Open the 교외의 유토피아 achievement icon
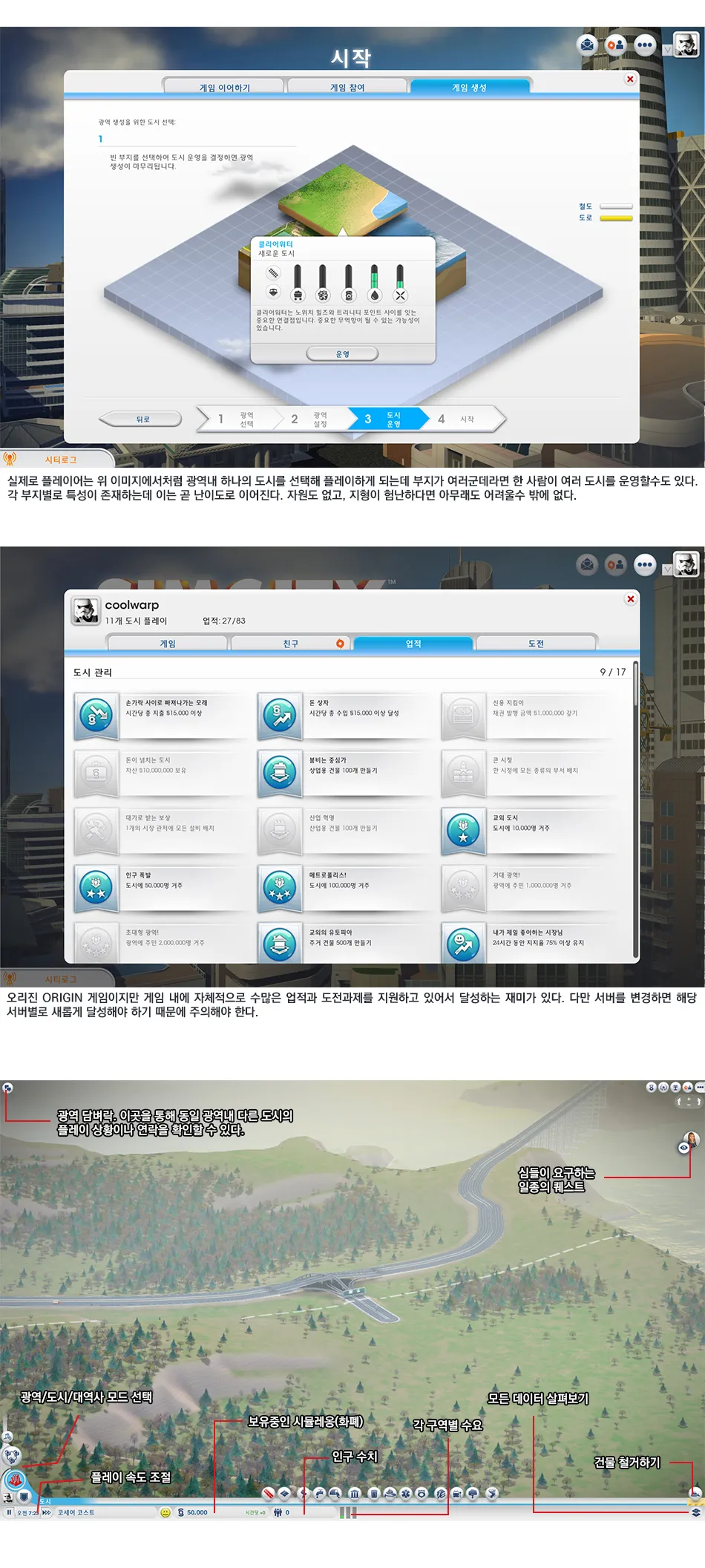The height and width of the screenshot is (1568, 705). [x=280, y=943]
